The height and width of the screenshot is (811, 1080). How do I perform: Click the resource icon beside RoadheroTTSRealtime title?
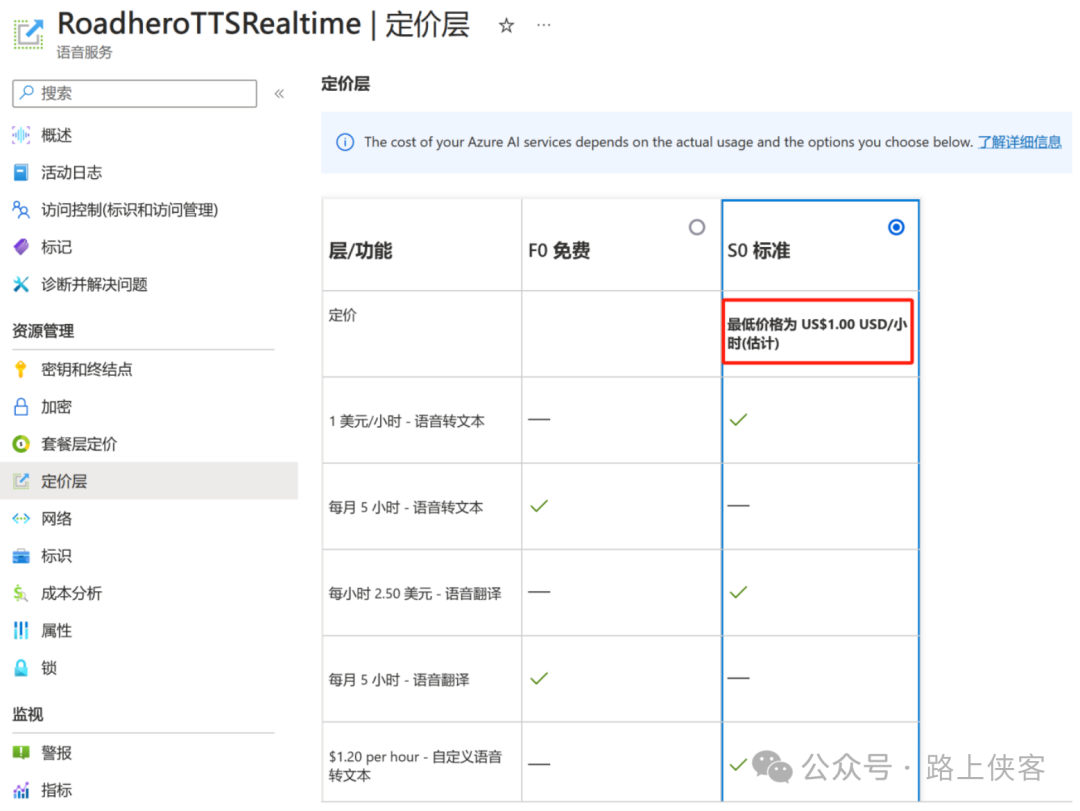(29, 33)
